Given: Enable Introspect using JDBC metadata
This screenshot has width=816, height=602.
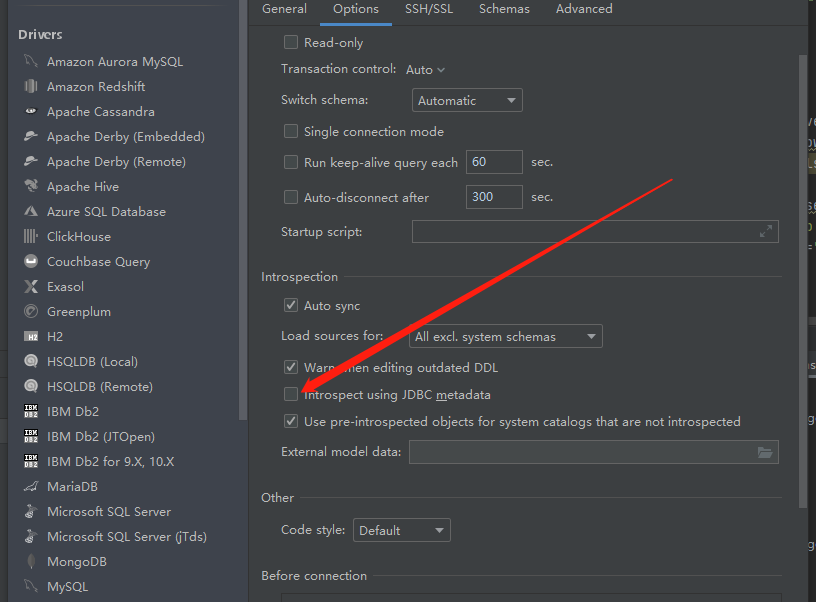Looking at the screenshot, I should click(x=290, y=394).
